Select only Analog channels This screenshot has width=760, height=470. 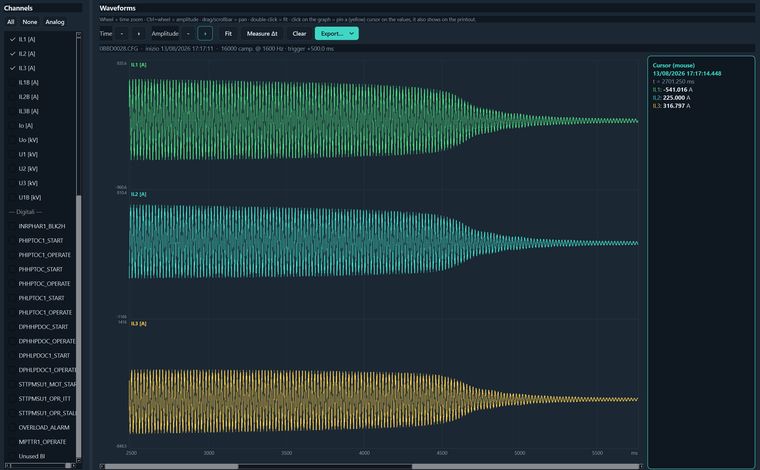click(55, 22)
